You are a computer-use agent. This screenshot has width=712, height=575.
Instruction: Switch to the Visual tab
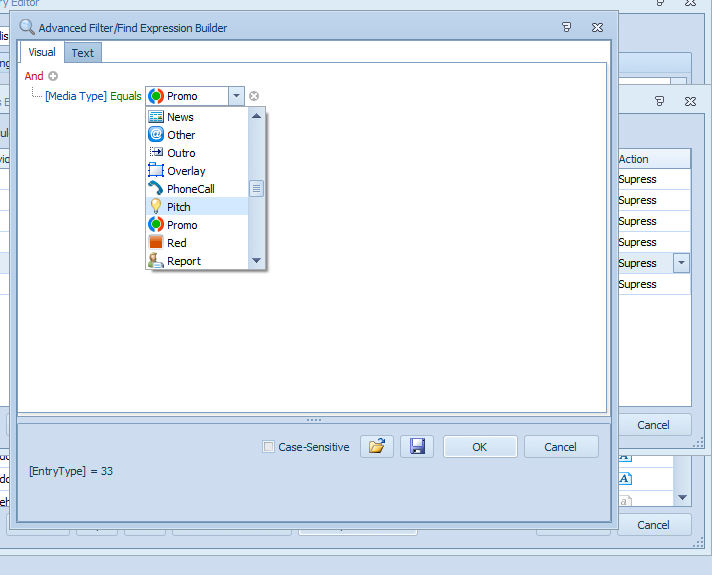(x=42, y=52)
